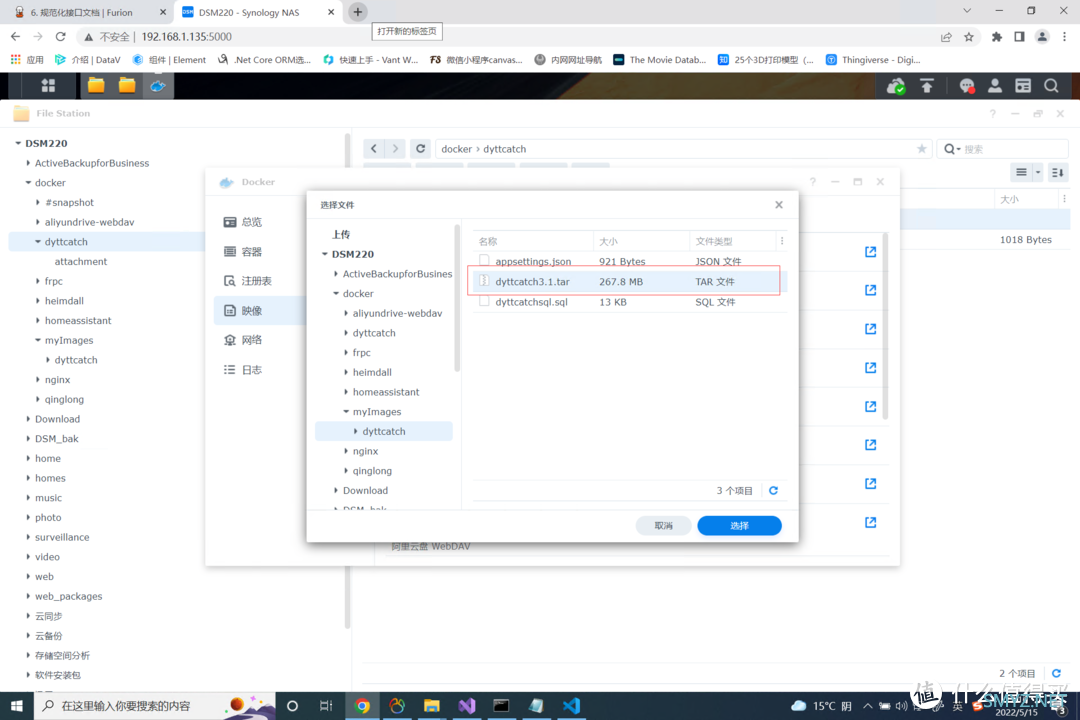Open The Movie Database bookmark
The height and width of the screenshot is (720, 1080).
[x=660, y=60]
